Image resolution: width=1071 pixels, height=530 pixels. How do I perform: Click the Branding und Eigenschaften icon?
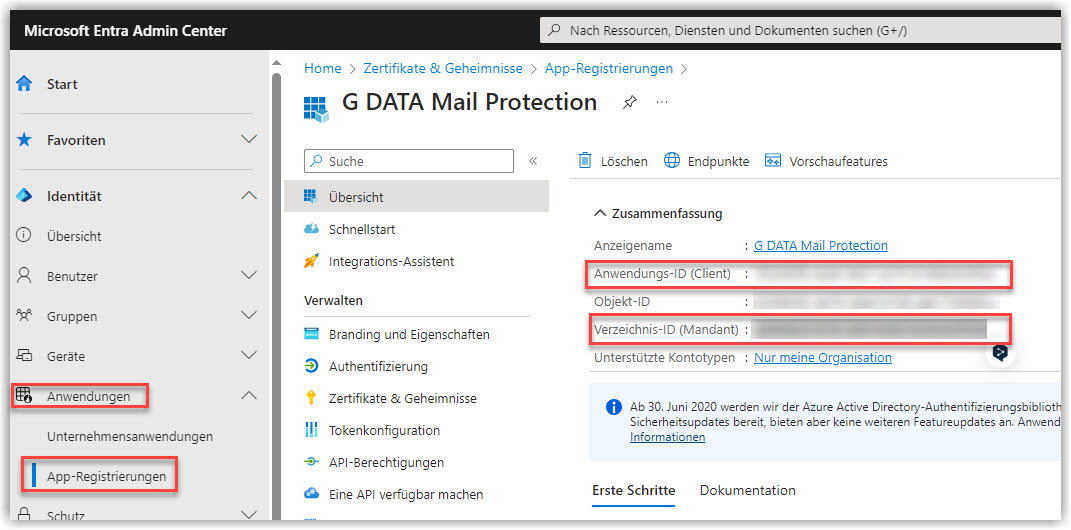click(x=311, y=335)
